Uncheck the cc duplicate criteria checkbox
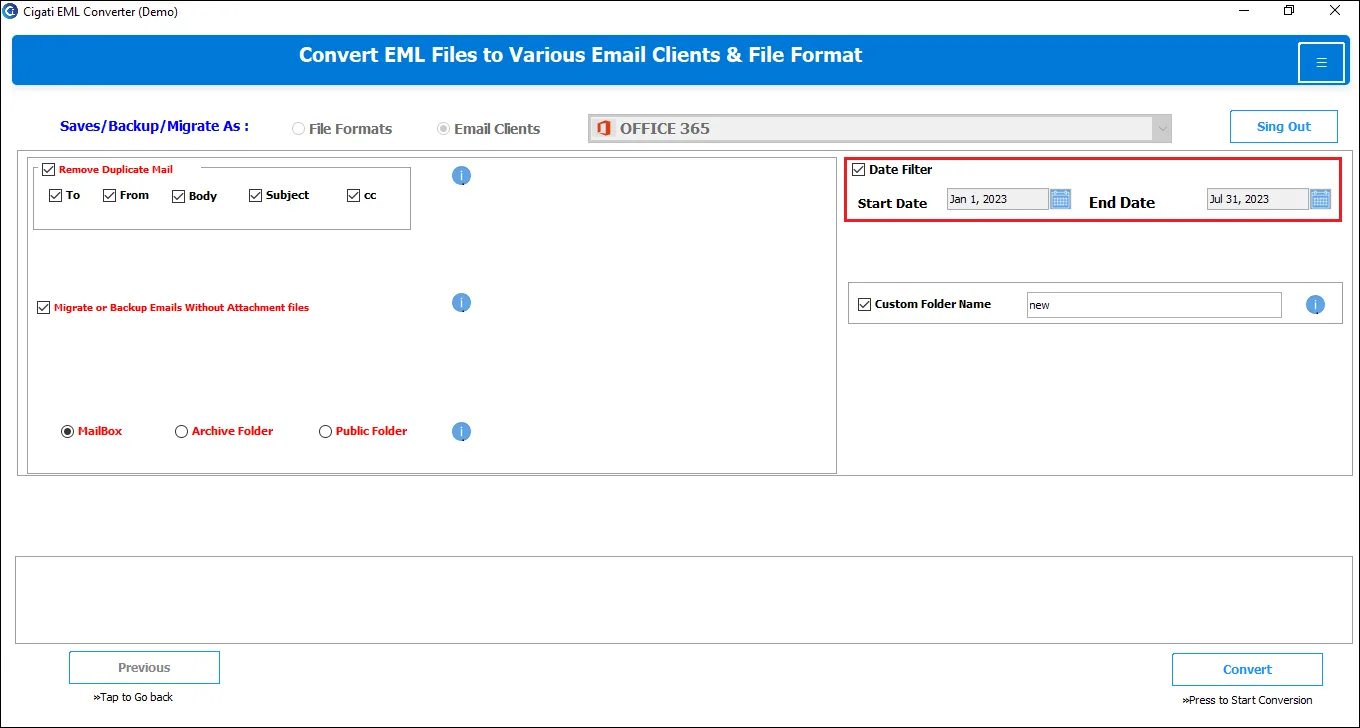The width and height of the screenshot is (1360, 728). (x=354, y=196)
